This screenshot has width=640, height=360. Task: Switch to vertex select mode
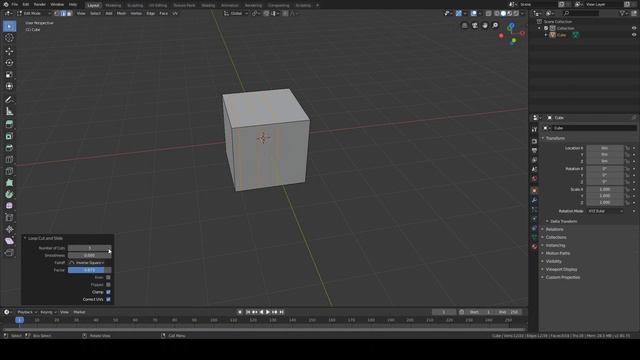pyautogui.click(x=57, y=13)
